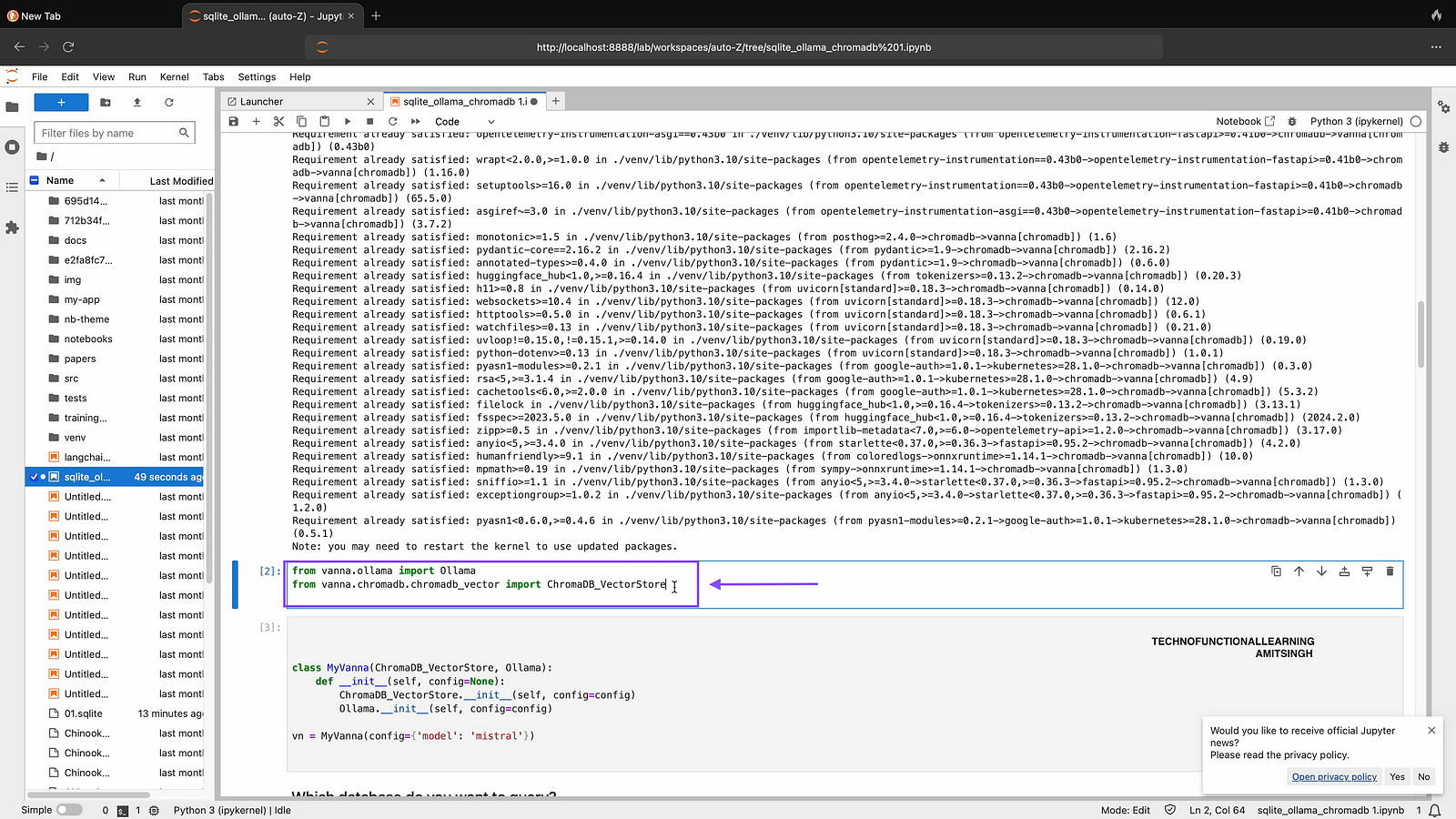
Task: Sort files by the Name column header
Action: click(x=61, y=180)
